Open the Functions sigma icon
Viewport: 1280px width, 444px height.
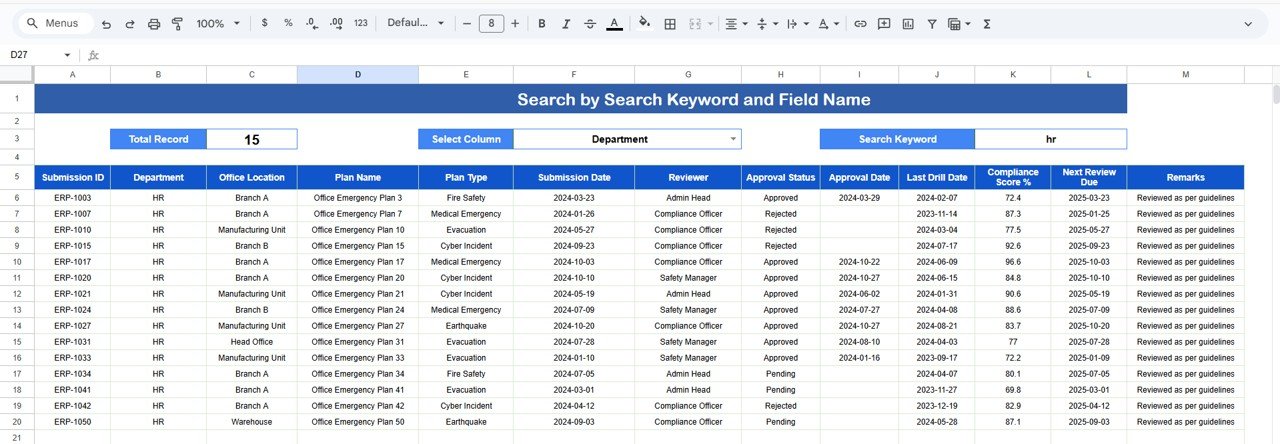[987, 23]
